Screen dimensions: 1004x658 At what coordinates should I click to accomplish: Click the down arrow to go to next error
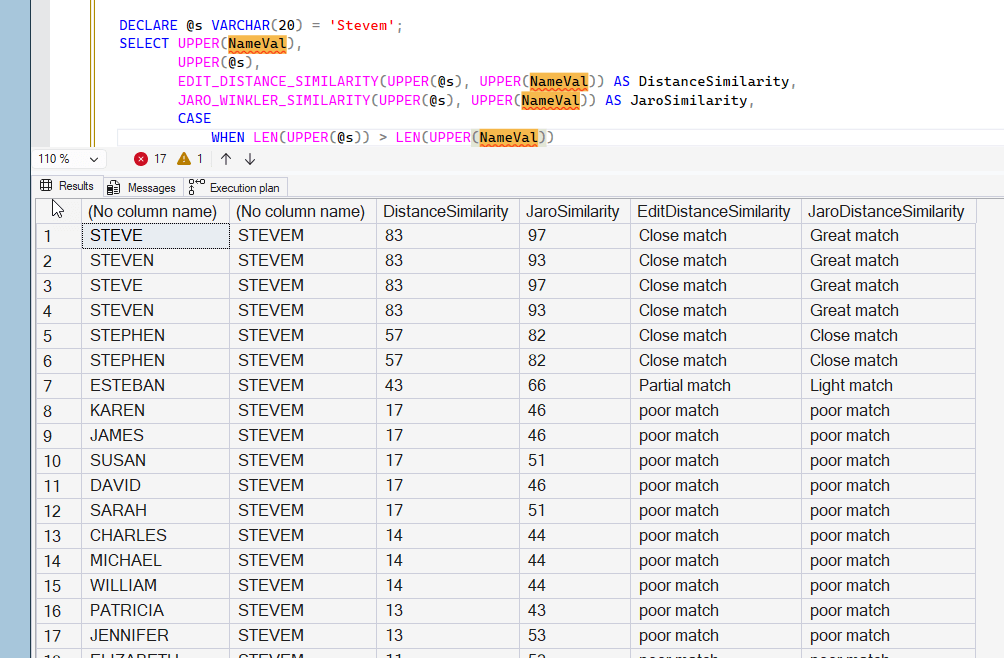[x=249, y=158]
